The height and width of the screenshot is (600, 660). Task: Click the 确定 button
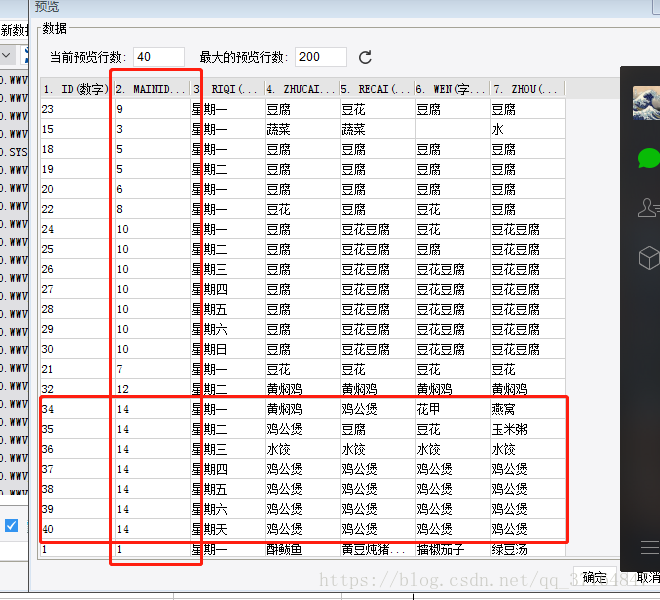(x=594, y=577)
